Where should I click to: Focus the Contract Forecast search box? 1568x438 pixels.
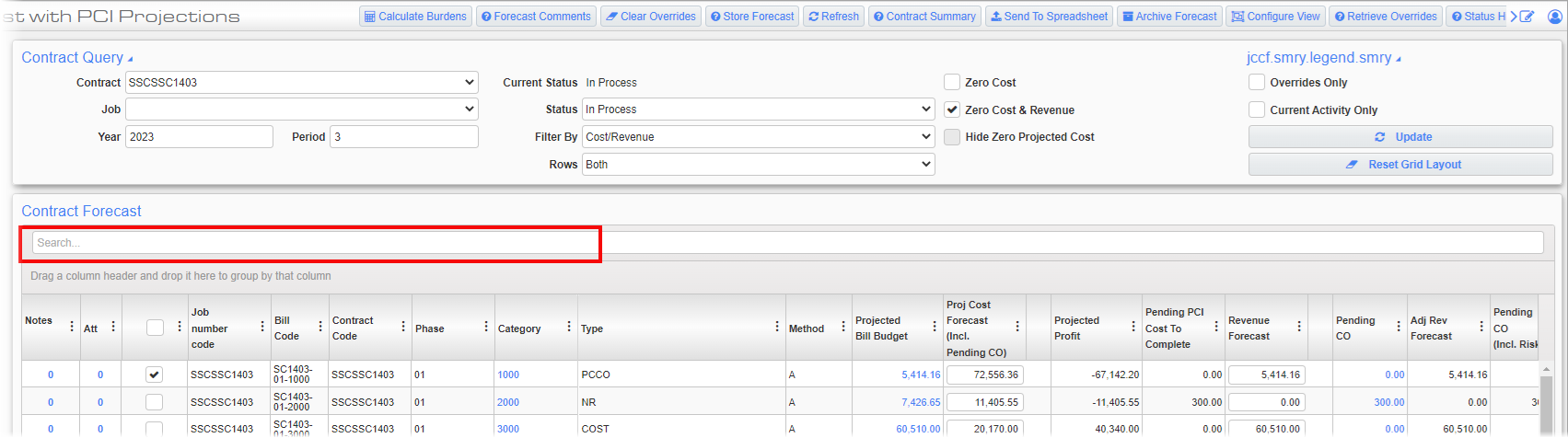(x=787, y=243)
